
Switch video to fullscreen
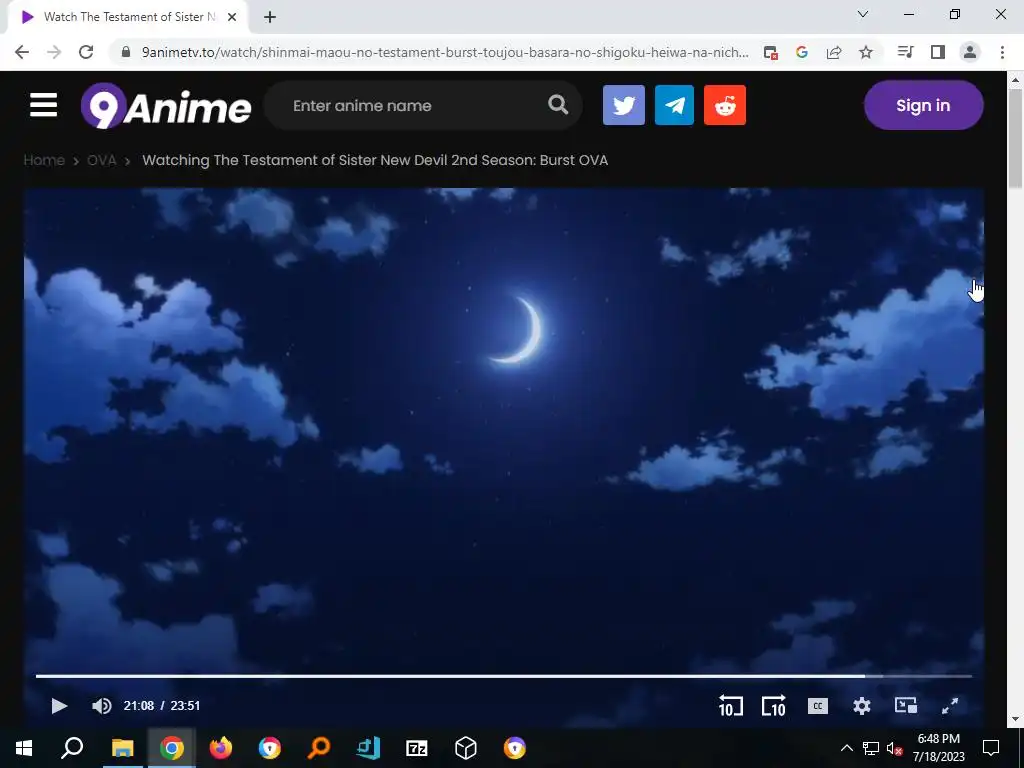pos(950,705)
